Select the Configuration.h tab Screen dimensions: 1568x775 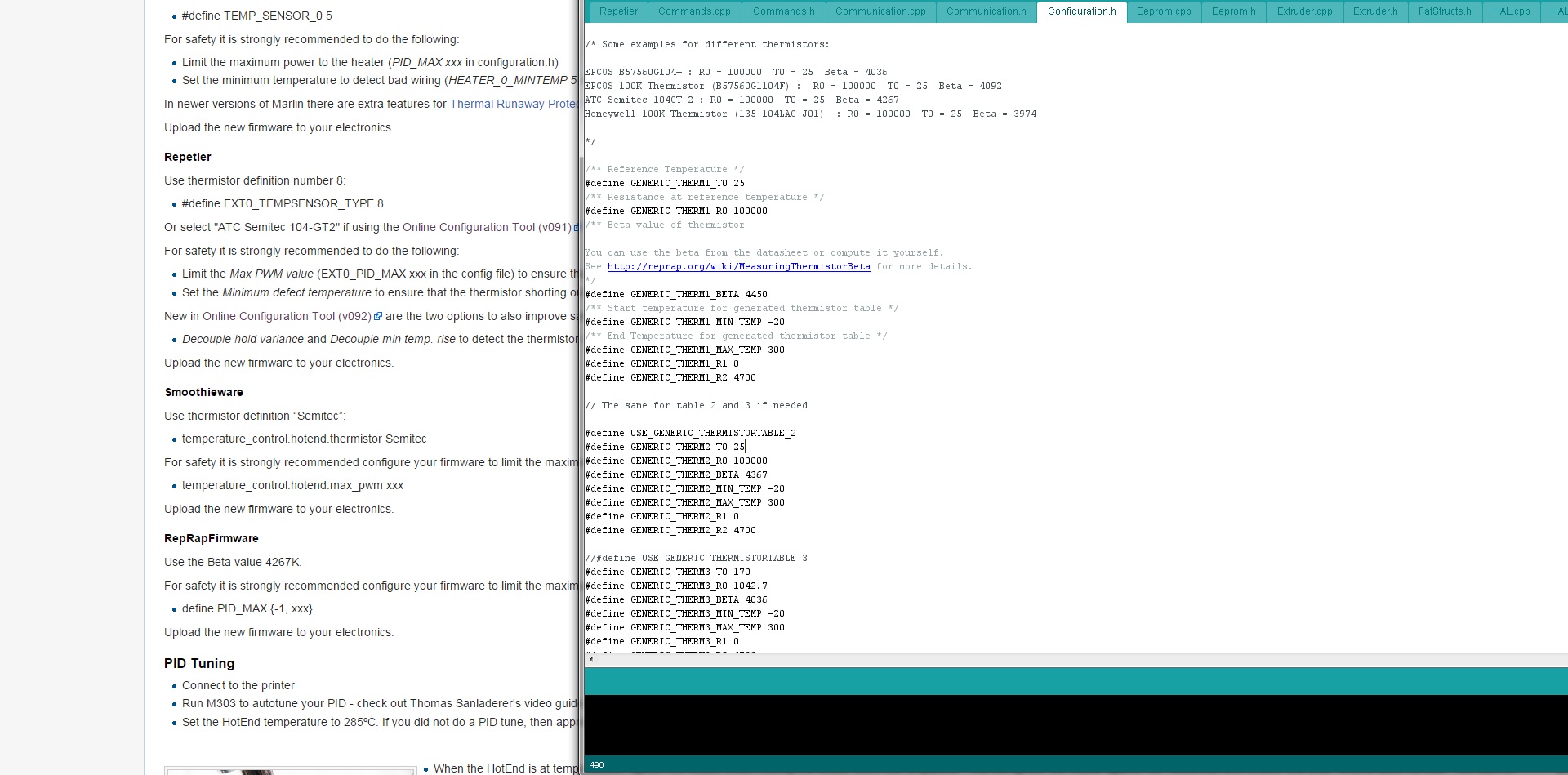click(x=1081, y=11)
